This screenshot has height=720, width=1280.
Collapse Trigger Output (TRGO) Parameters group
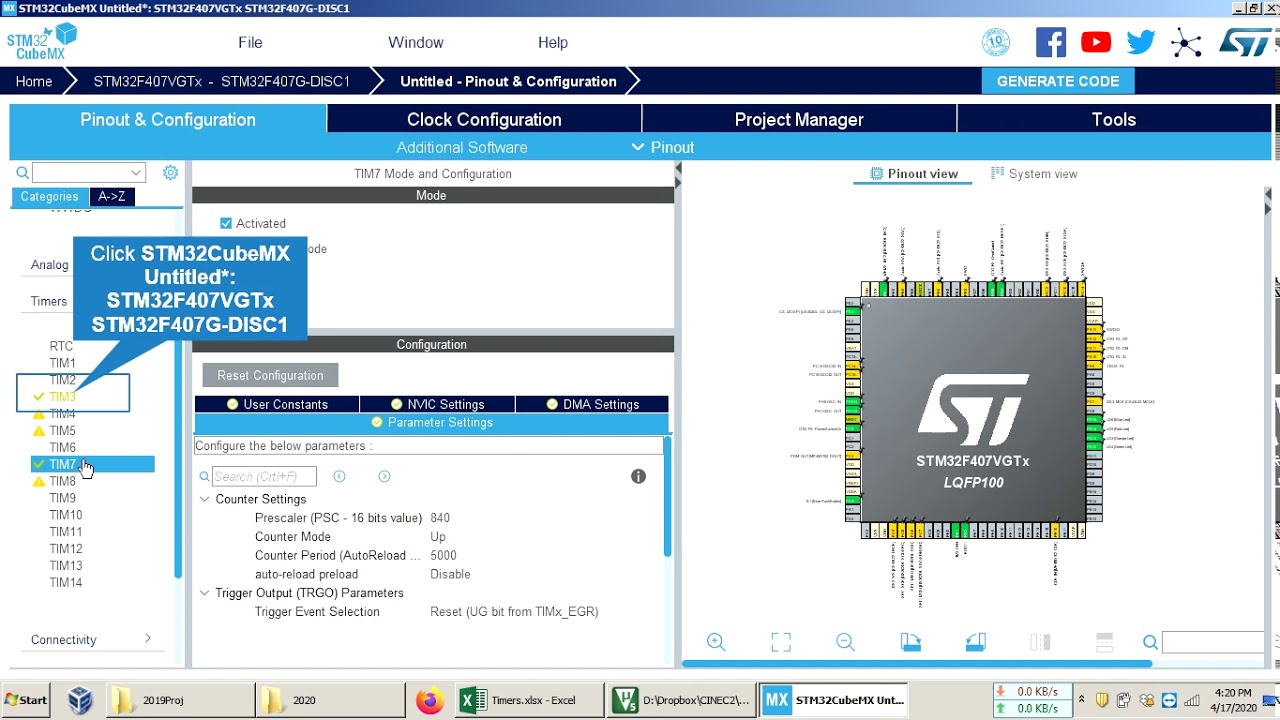(205, 593)
